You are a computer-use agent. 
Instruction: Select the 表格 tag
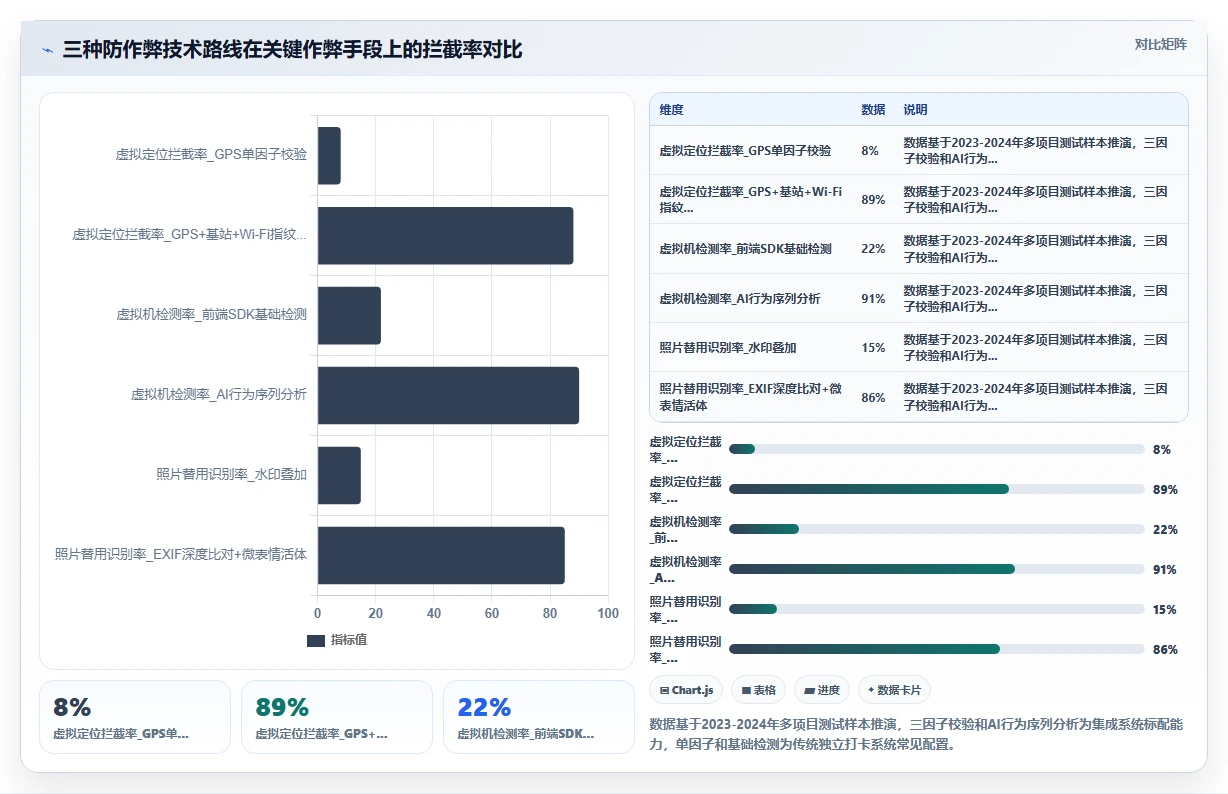coord(758,690)
